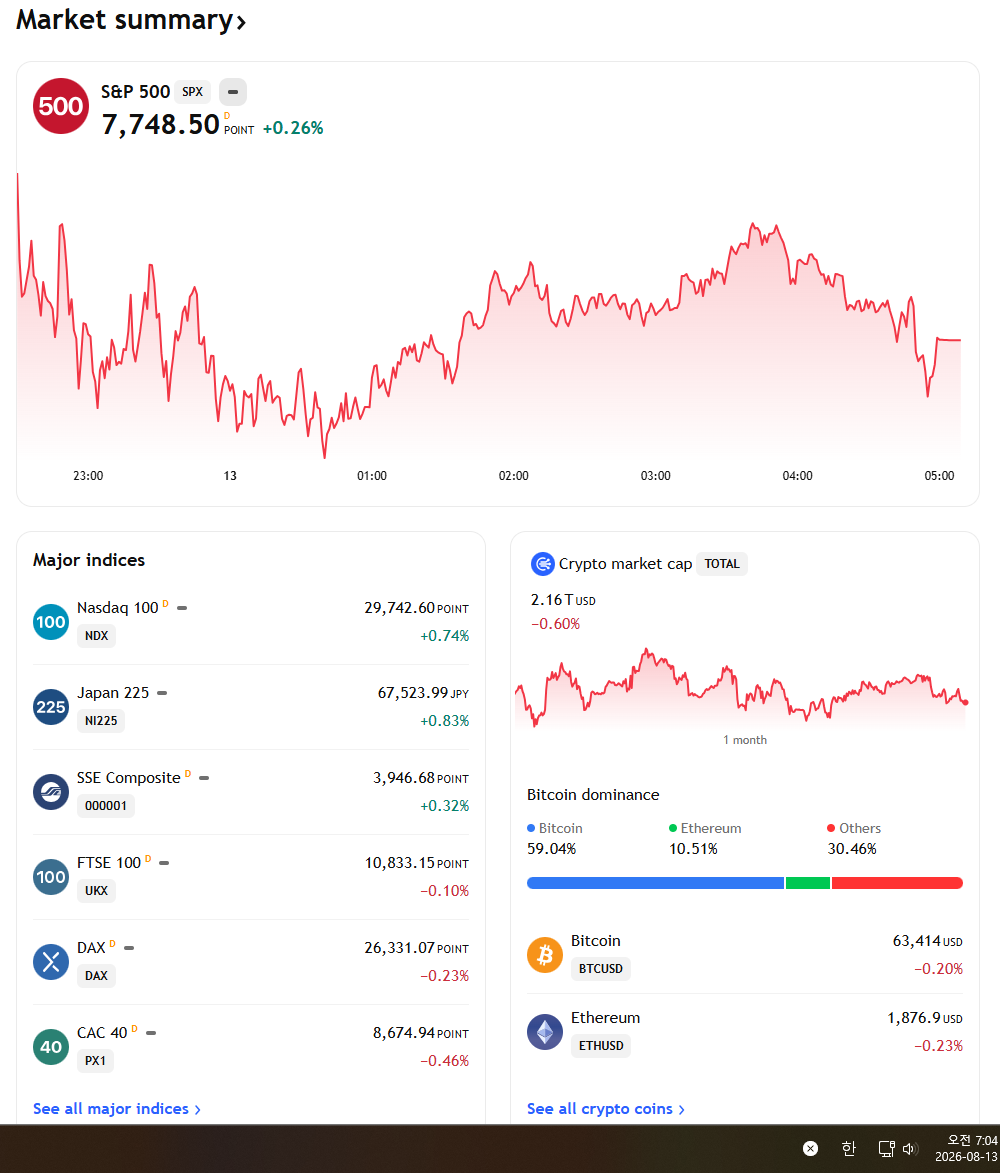The width and height of the screenshot is (1000, 1173).
Task: Click the Ethereum 10.51% legend entry
Action: [x=705, y=839]
